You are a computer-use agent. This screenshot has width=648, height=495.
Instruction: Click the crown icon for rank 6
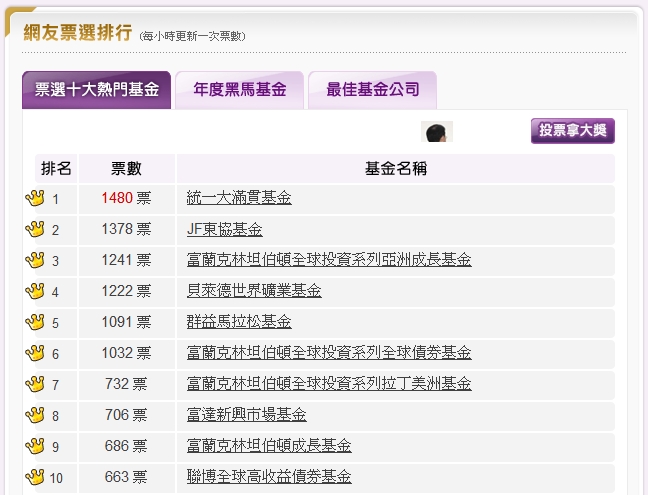tap(35, 353)
